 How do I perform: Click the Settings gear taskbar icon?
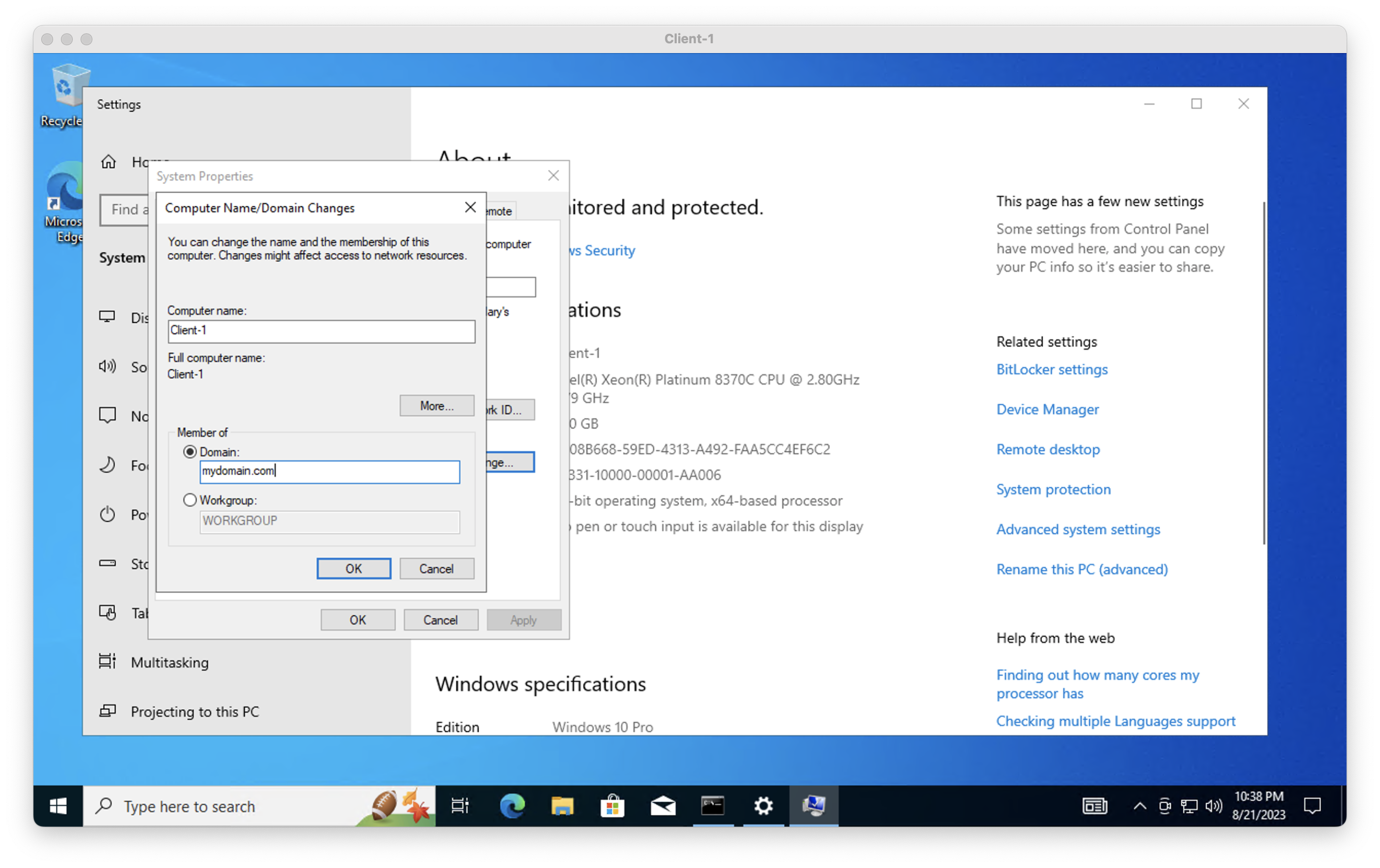pyautogui.click(x=763, y=806)
